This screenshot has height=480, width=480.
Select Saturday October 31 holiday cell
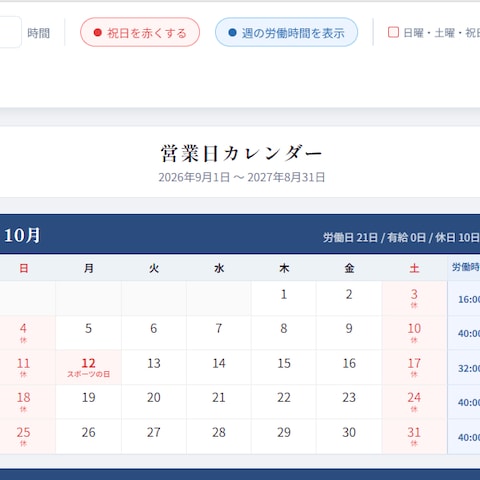414,436
